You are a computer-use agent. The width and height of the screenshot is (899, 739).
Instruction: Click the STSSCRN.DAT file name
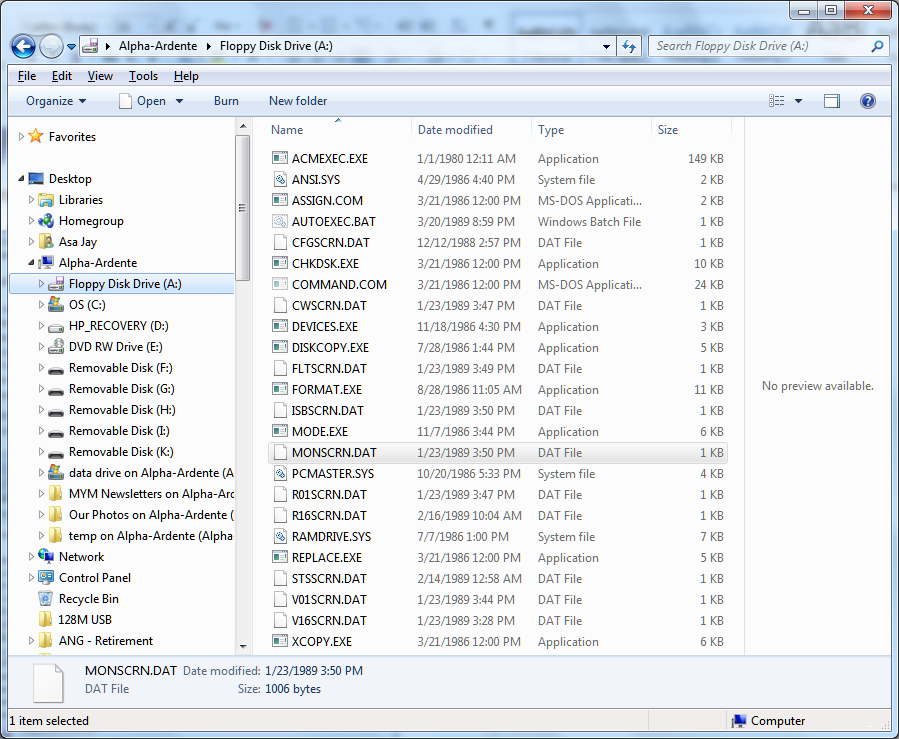click(x=329, y=578)
